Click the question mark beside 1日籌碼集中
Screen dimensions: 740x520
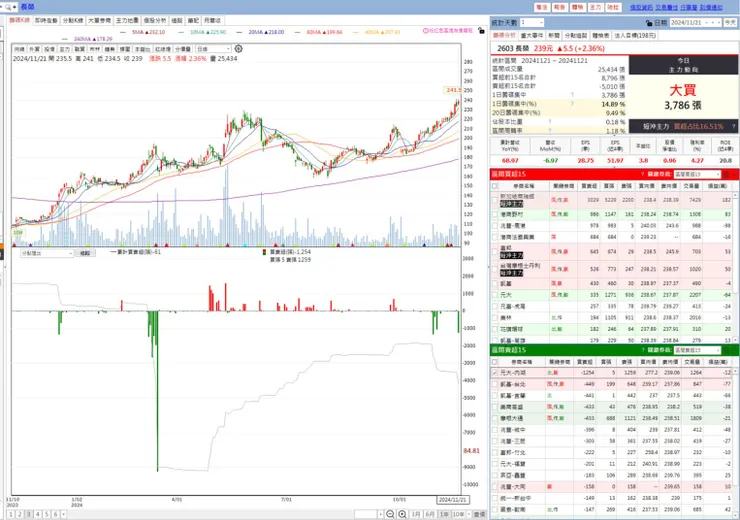[x=572, y=95]
